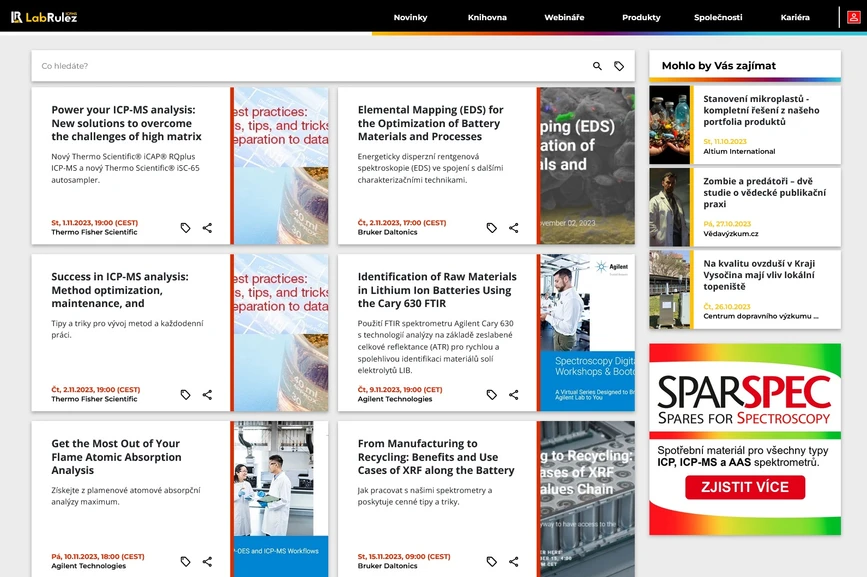The height and width of the screenshot is (577, 867).
Task: Open 'Identification of Raw Materials' webinar title
Action: [437, 290]
